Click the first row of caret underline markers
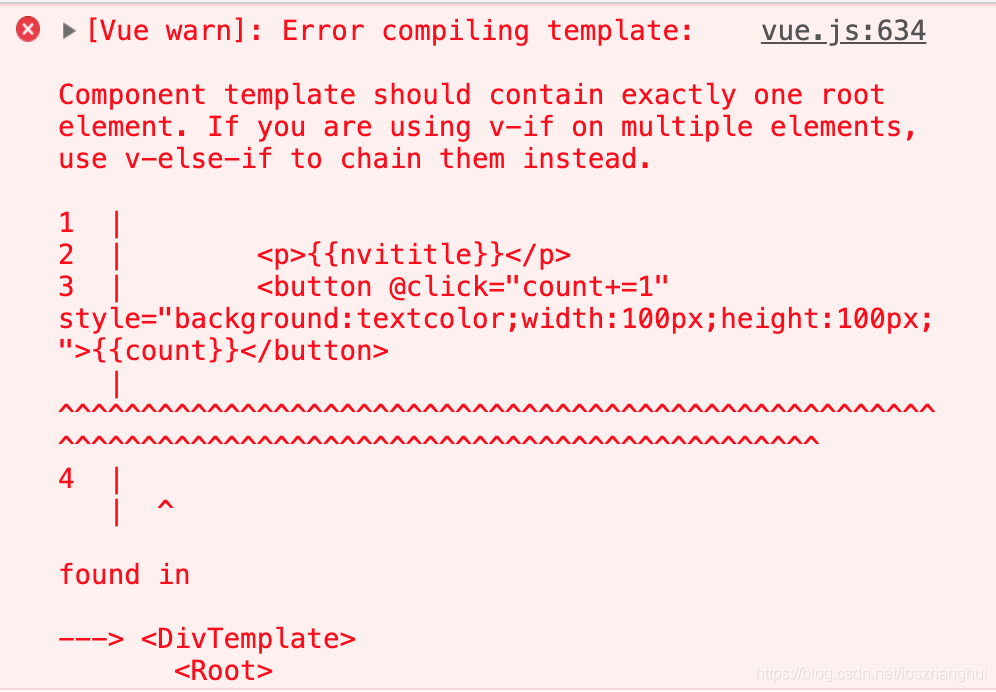The width and height of the screenshot is (996, 692). point(496,410)
